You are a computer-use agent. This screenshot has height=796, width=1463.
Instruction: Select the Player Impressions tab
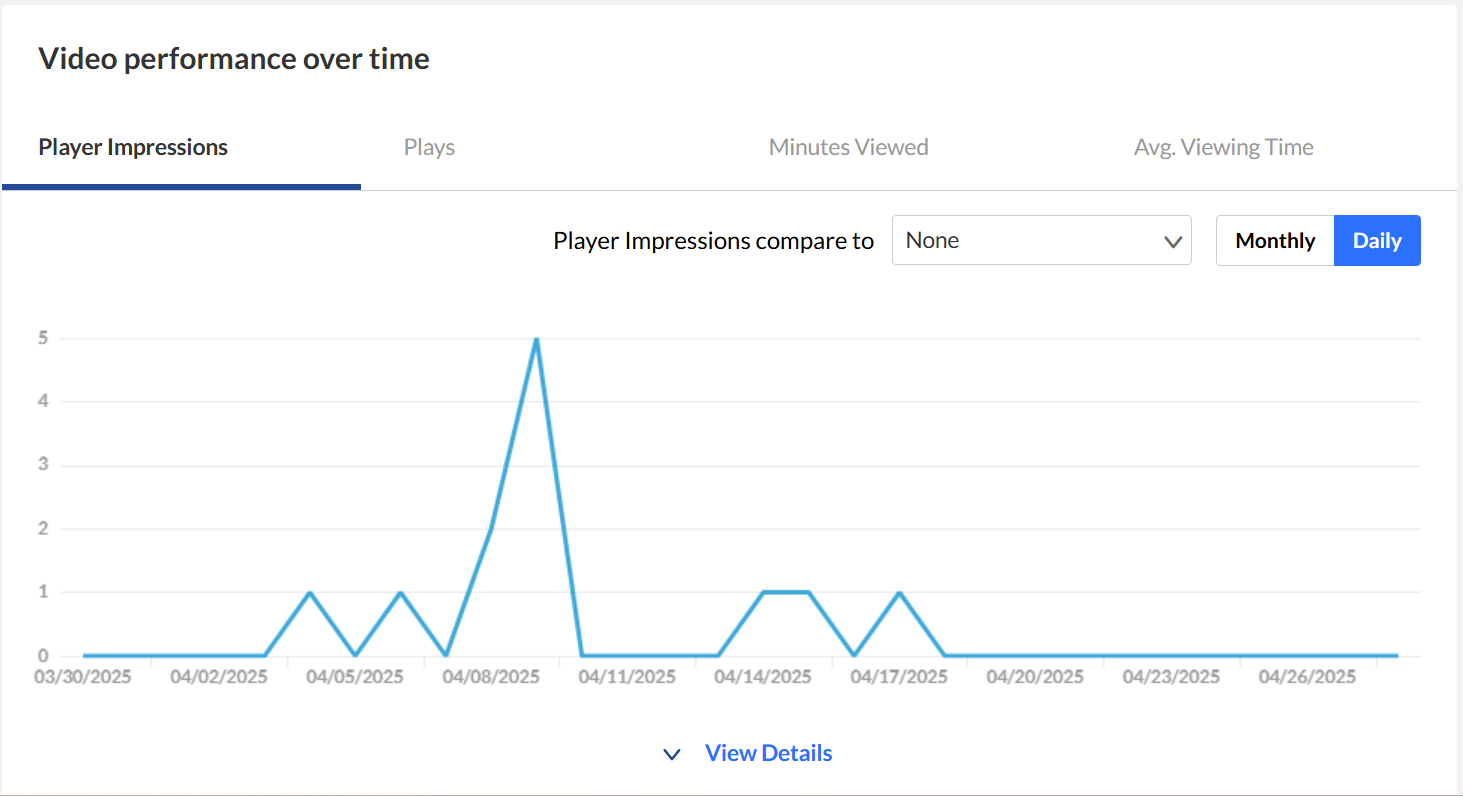pyautogui.click(x=133, y=148)
